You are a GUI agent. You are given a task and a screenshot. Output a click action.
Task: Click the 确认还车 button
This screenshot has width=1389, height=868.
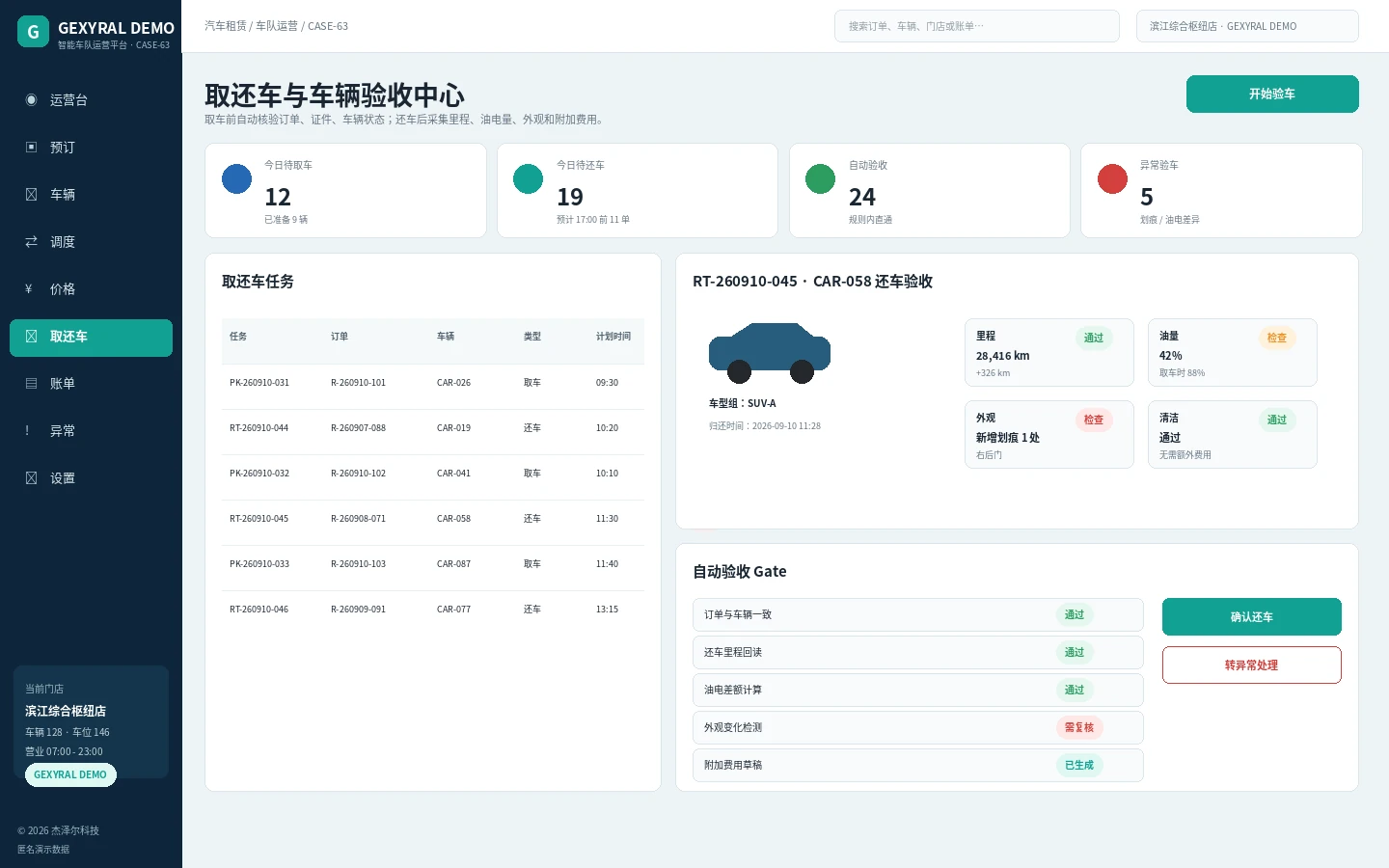tap(1252, 617)
